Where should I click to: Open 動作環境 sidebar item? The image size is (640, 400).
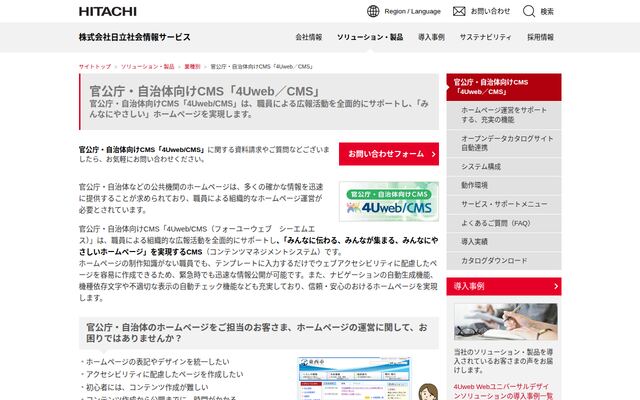[x=504, y=185]
